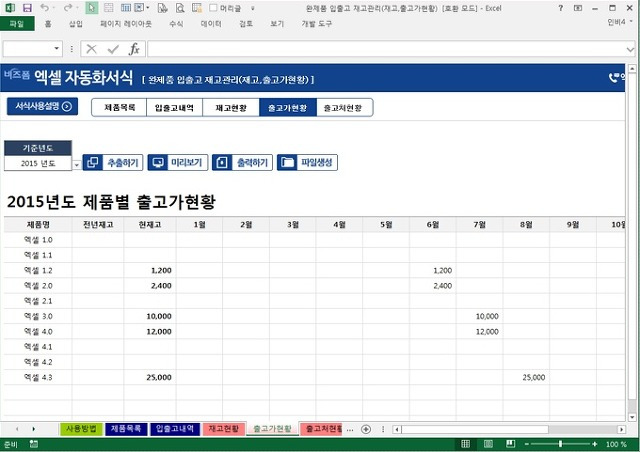Click the Save icon in quick access toolbar

click(x=27, y=8)
